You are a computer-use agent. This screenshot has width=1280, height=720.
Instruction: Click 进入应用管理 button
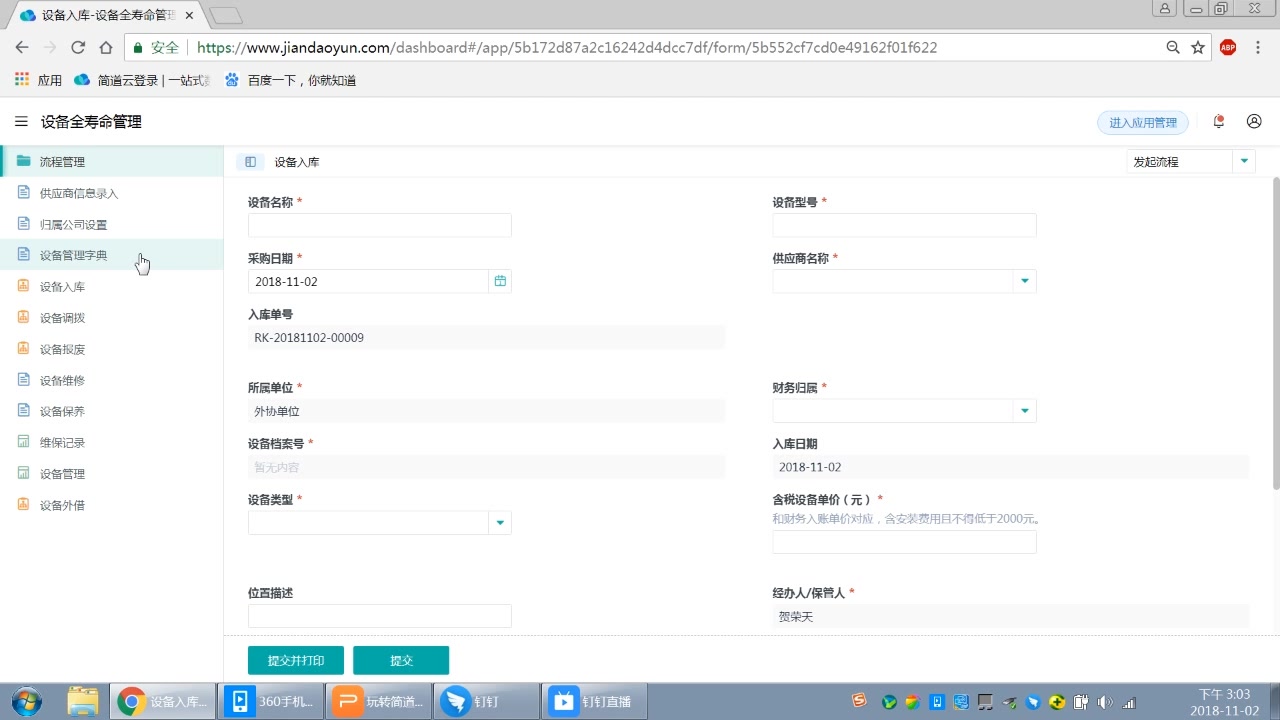1143,122
